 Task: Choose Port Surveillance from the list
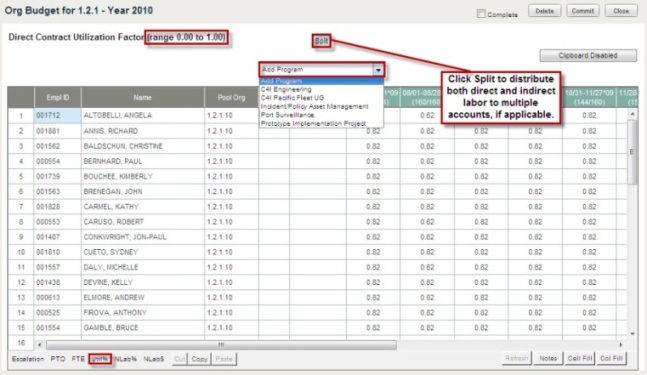(x=287, y=115)
